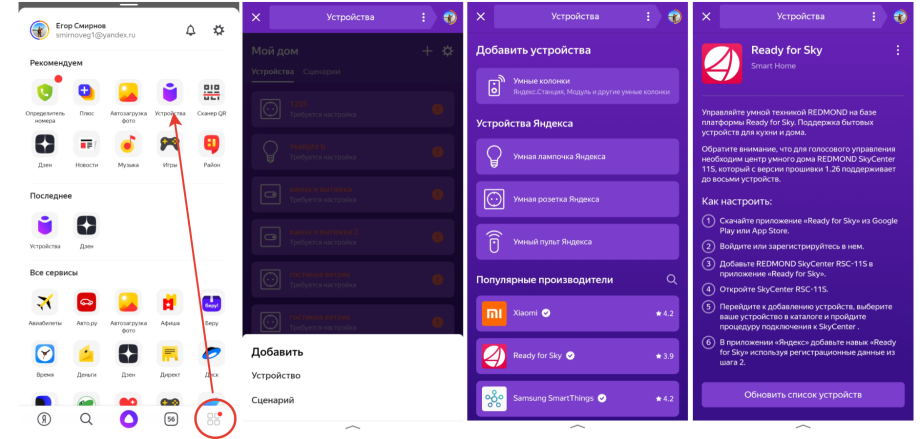Click the search magnifier in bottom bar
Viewport: 920px width, 439px height.
pos(86,419)
